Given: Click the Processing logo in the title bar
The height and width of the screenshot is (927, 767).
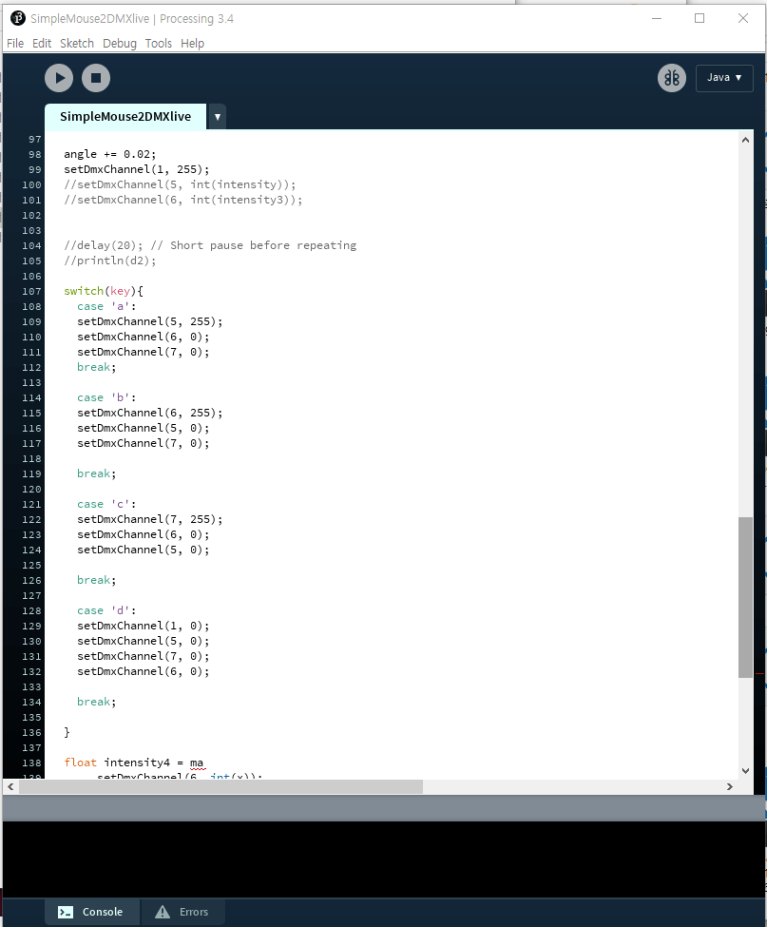Looking at the screenshot, I should coord(17,18).
